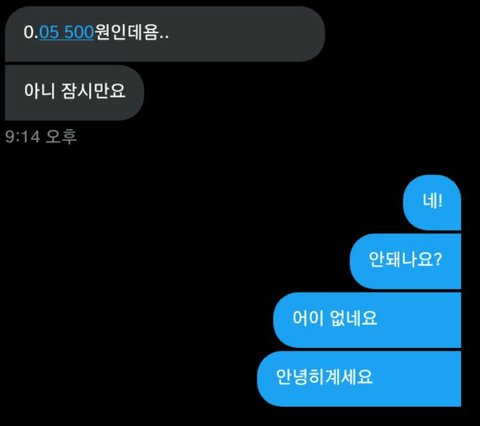Tap empty right side of "어이 없네요" bubble
This screenshot has height=426, width=480.
[x=419, y=320]
